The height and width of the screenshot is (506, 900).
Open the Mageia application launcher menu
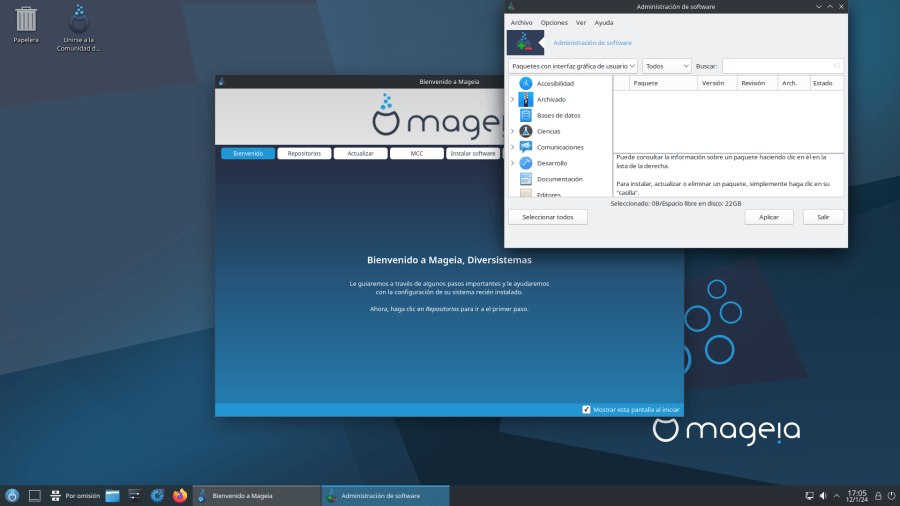point(12,495)
